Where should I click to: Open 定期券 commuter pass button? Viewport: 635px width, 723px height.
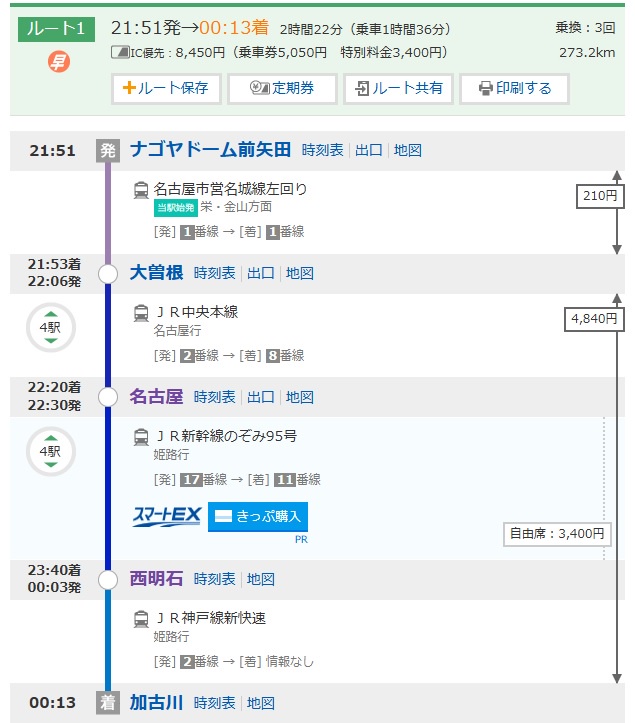pyautogui.click(x=282, y=88)
